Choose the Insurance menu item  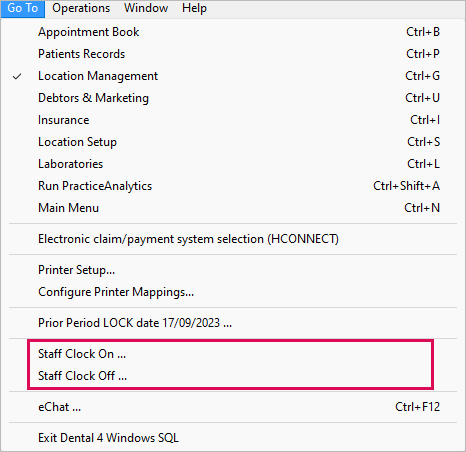(x=233, y=120)
